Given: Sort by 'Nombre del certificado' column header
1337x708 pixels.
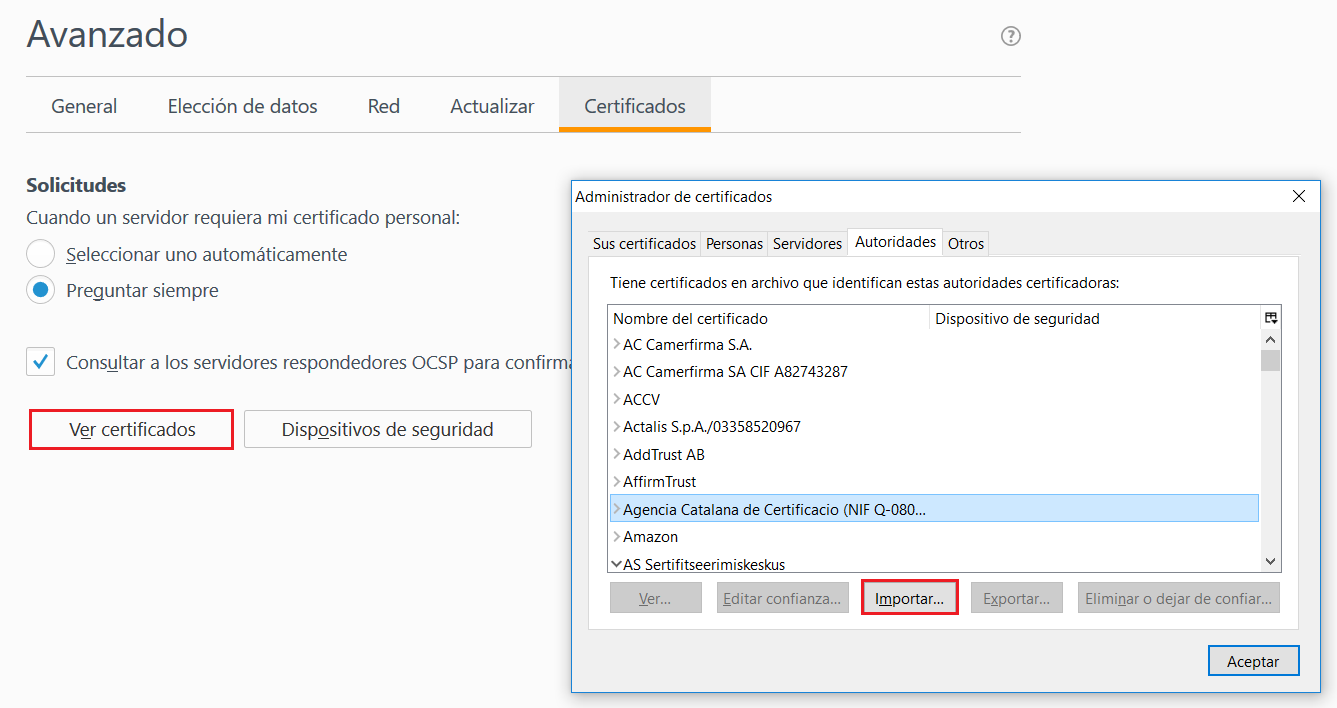Looking at the screenshot, I should click(x=768, y=318).
